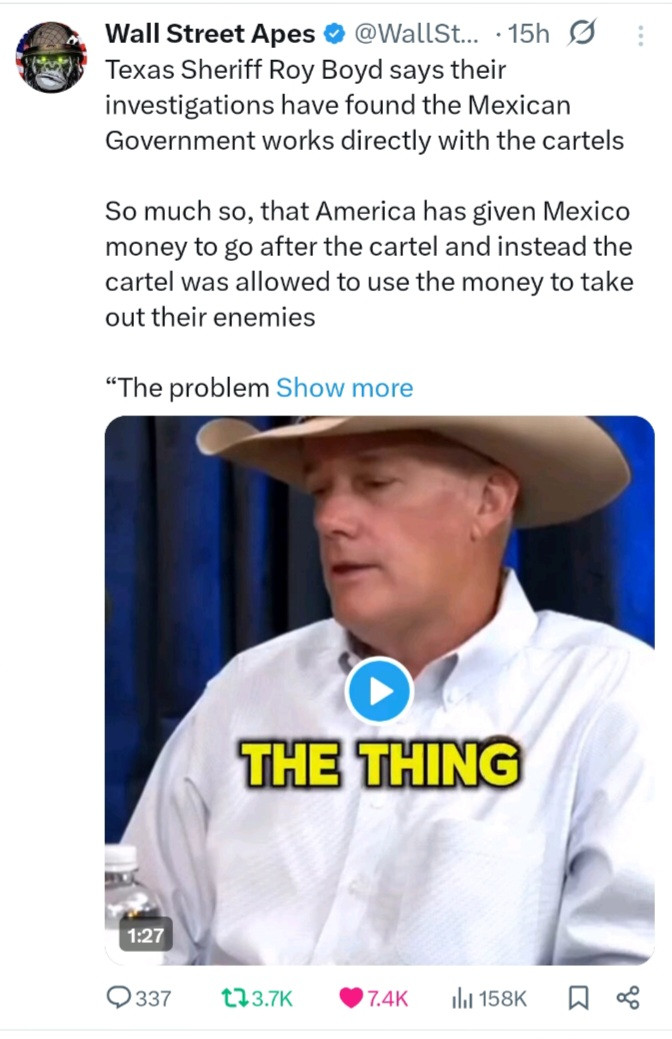Open the view analytics bar chart icon
The height and width of the screenshot is (1039, 672).
pos(462,997)
